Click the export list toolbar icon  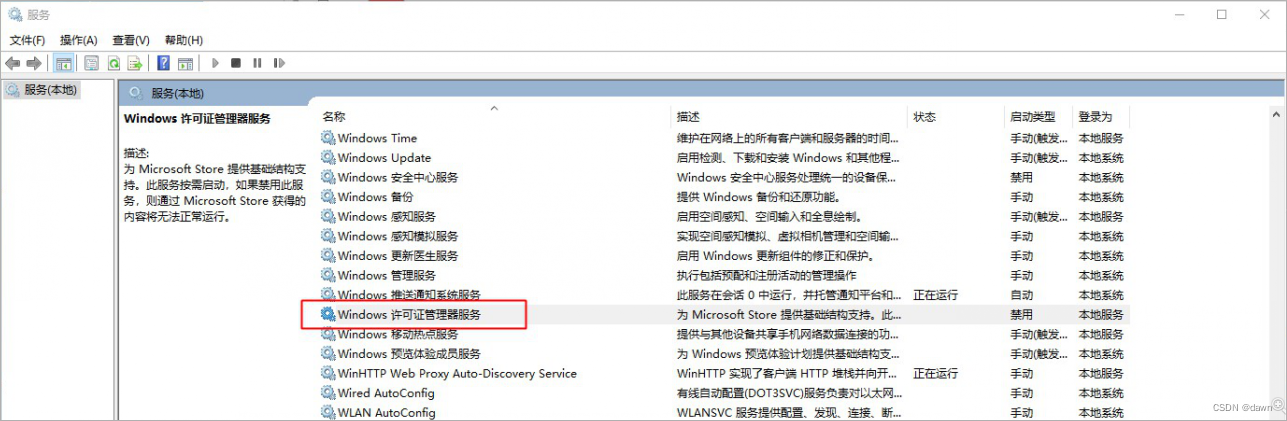click(135, 63)
